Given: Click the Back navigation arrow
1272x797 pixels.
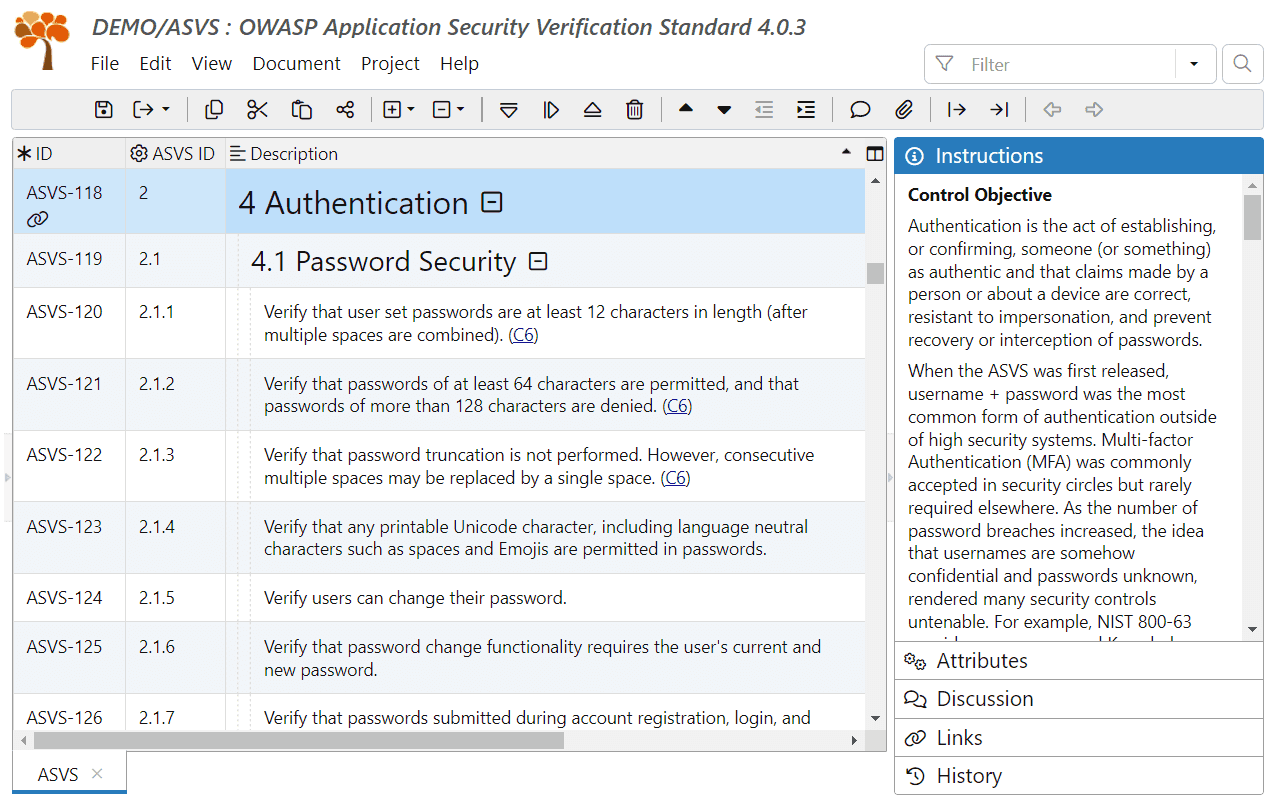Looking at the screenshot, I should point(1052,110).
